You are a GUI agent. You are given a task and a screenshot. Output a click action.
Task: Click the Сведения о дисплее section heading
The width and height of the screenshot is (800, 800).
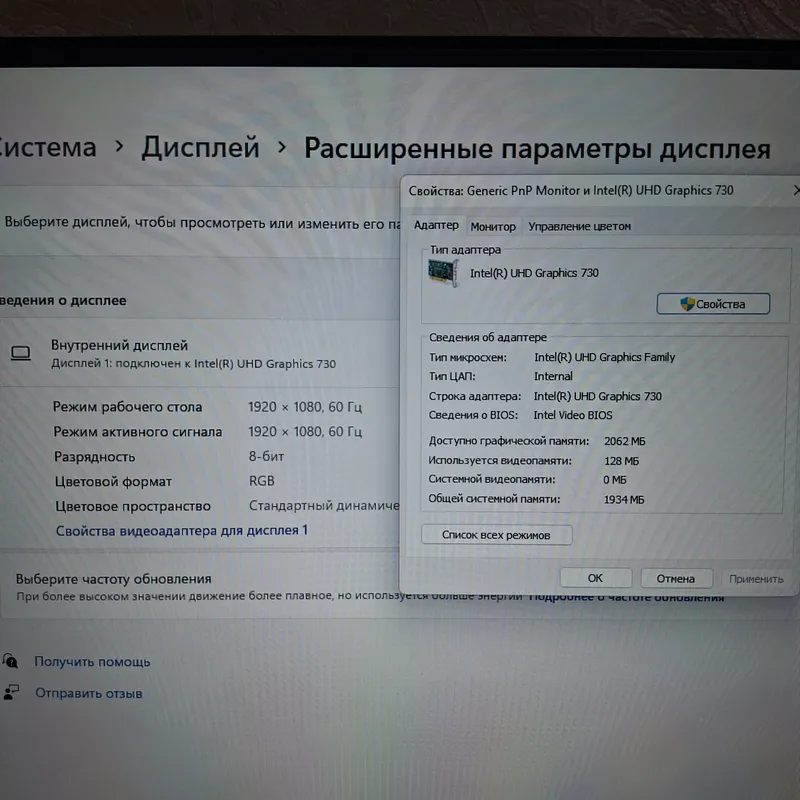click(63, 301)
